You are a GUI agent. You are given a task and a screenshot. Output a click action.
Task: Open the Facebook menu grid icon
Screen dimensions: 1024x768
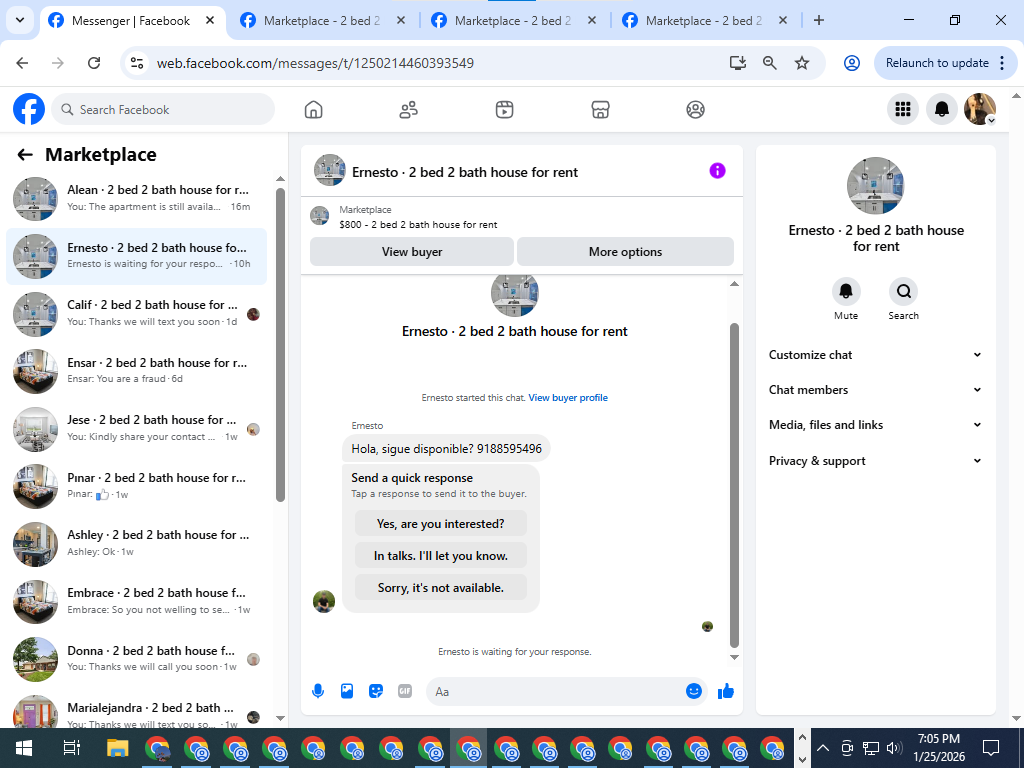pyautogui.click(x=903, y=109)
